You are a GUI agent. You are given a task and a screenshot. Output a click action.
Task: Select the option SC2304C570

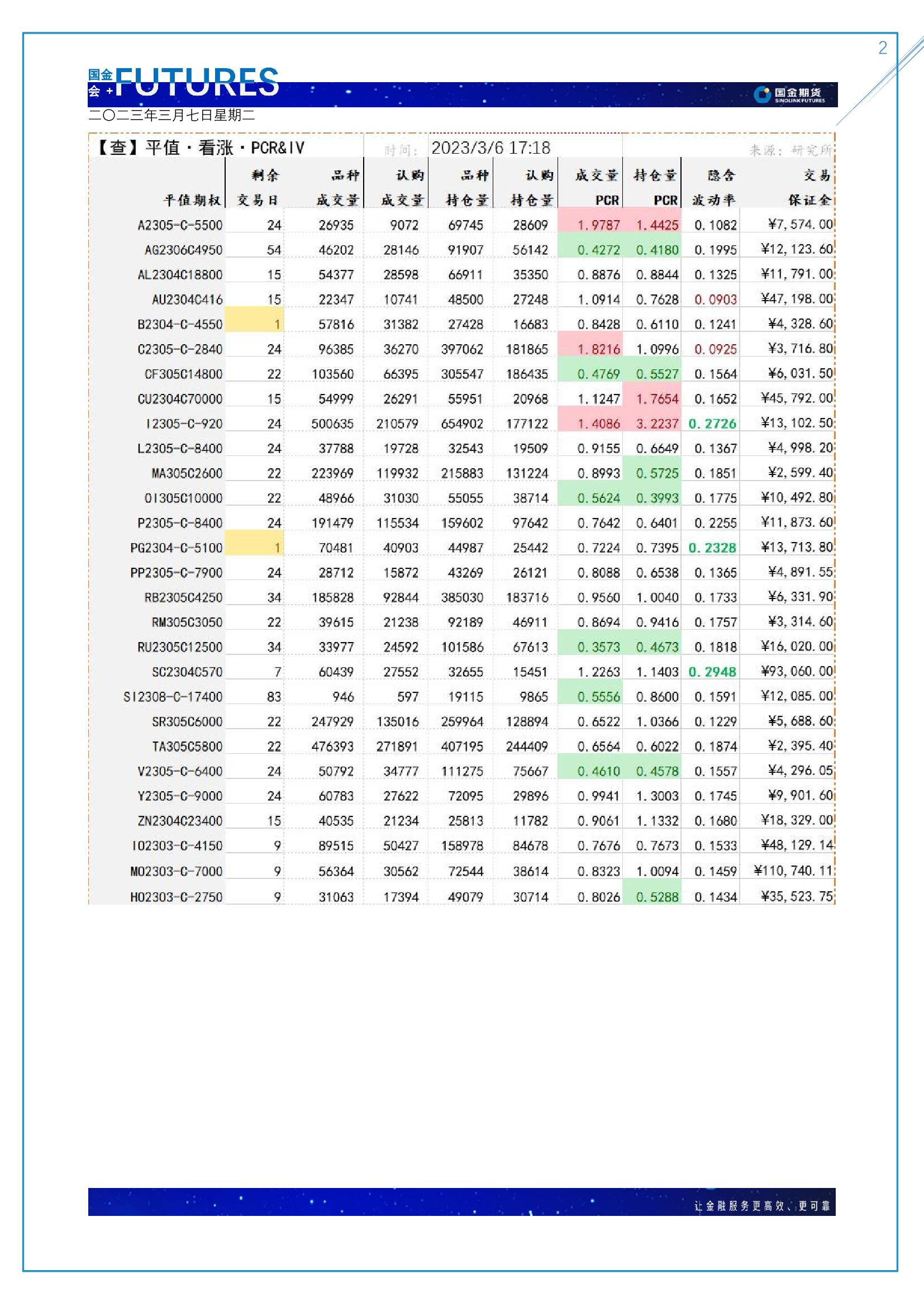coord(187,672)
